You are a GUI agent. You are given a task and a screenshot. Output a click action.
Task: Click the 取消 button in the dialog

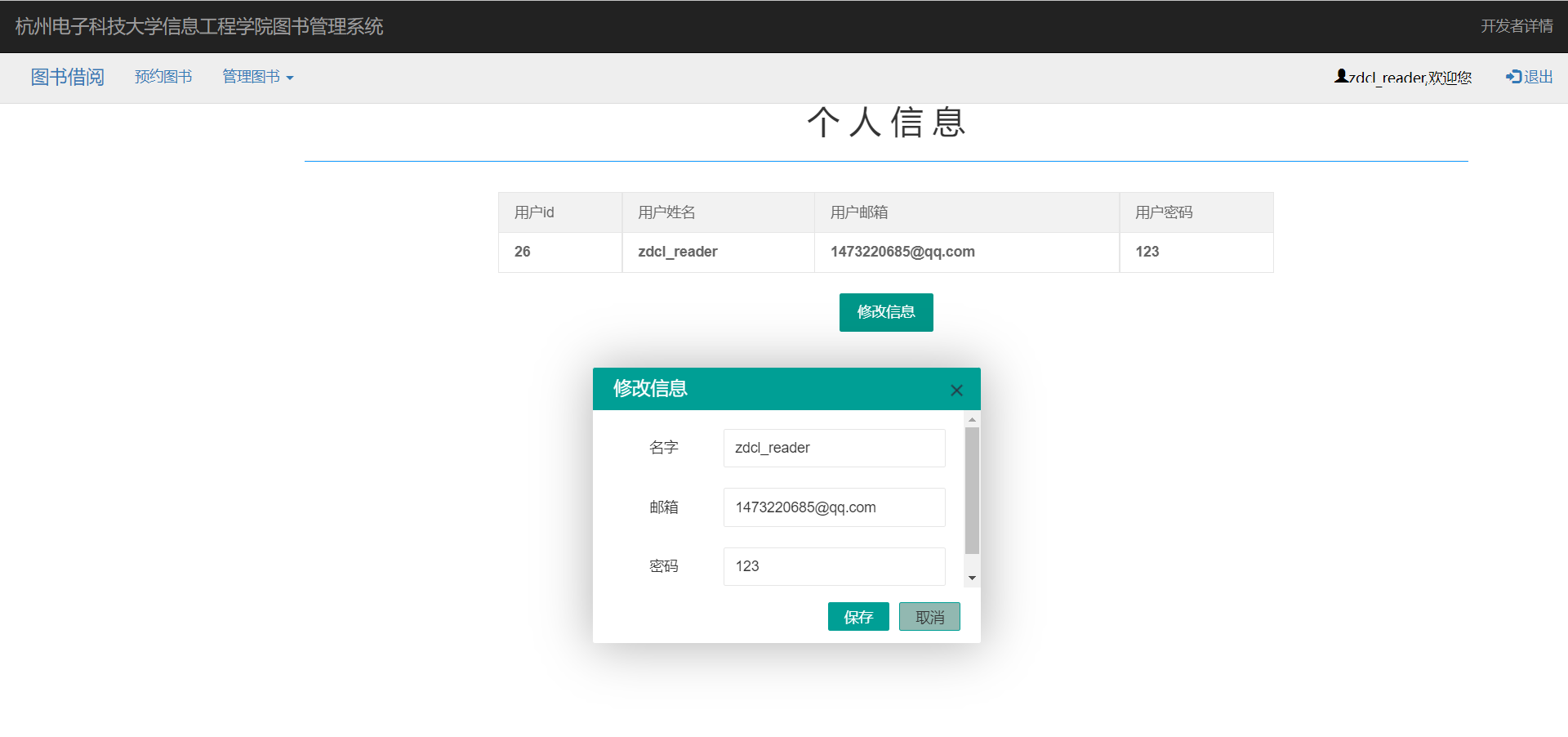(929, 617)
